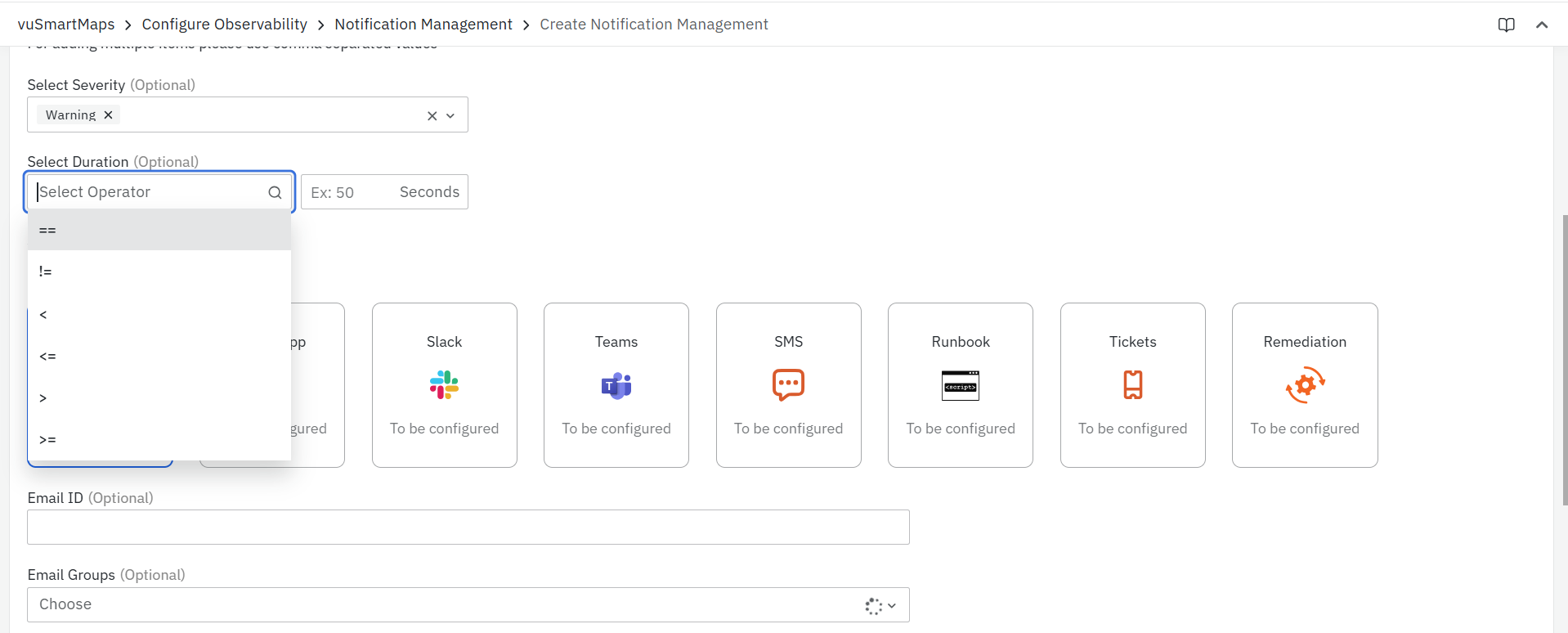Click the Slack logo icon
Screen dimensions: 1568x633
pyautogui.click(x=444, y=385)
